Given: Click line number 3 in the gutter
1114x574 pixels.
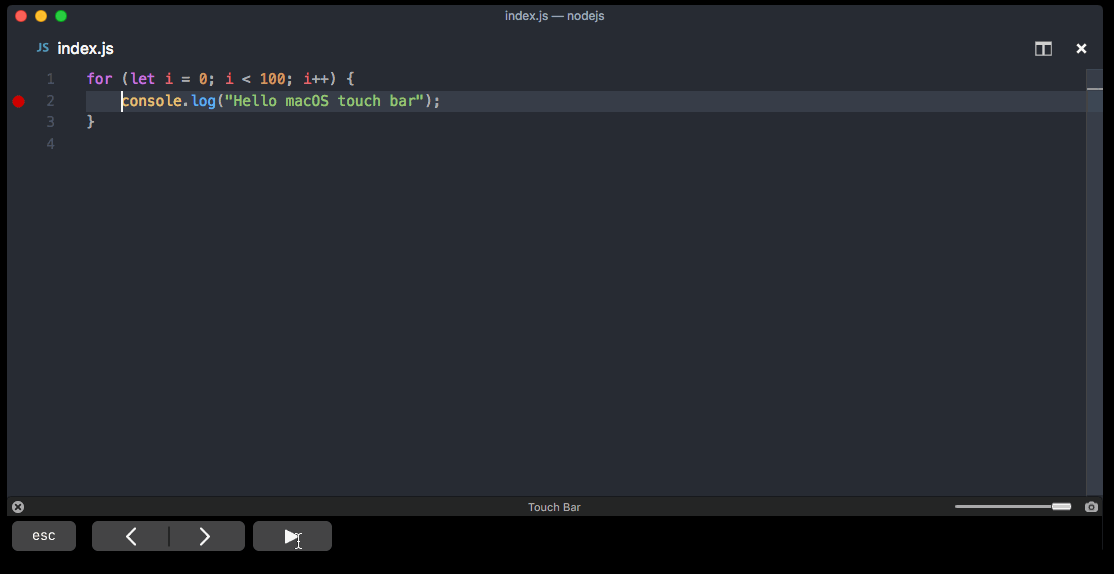Looking at the screenshot, I should tap(50, 122).
